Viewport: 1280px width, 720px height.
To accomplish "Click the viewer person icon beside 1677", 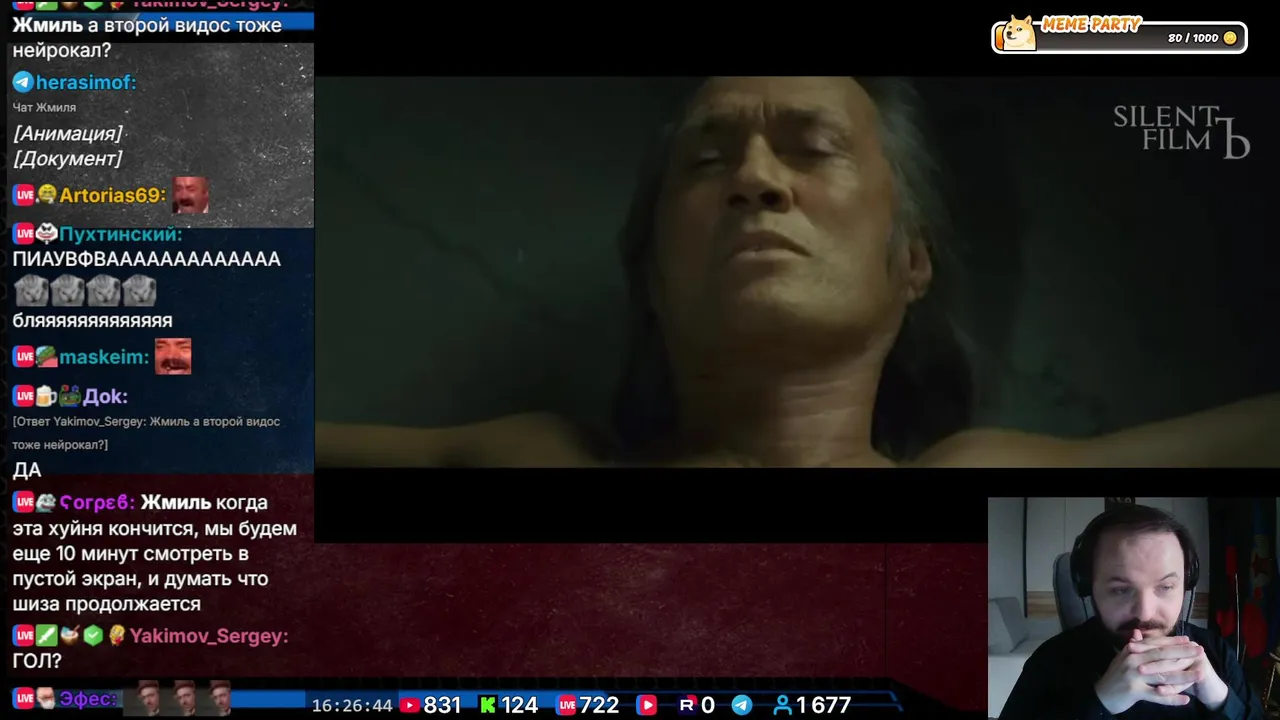I will click(783, 705).
